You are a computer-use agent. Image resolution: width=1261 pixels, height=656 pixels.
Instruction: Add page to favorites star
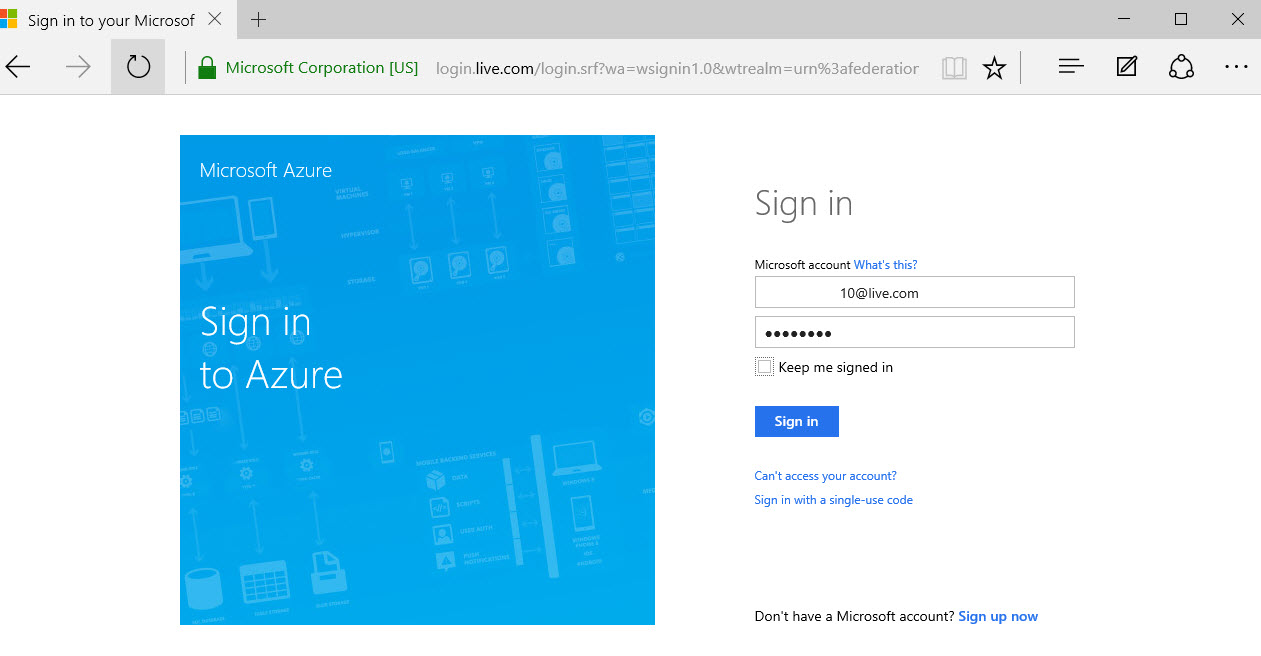click(x=994, y=68)
